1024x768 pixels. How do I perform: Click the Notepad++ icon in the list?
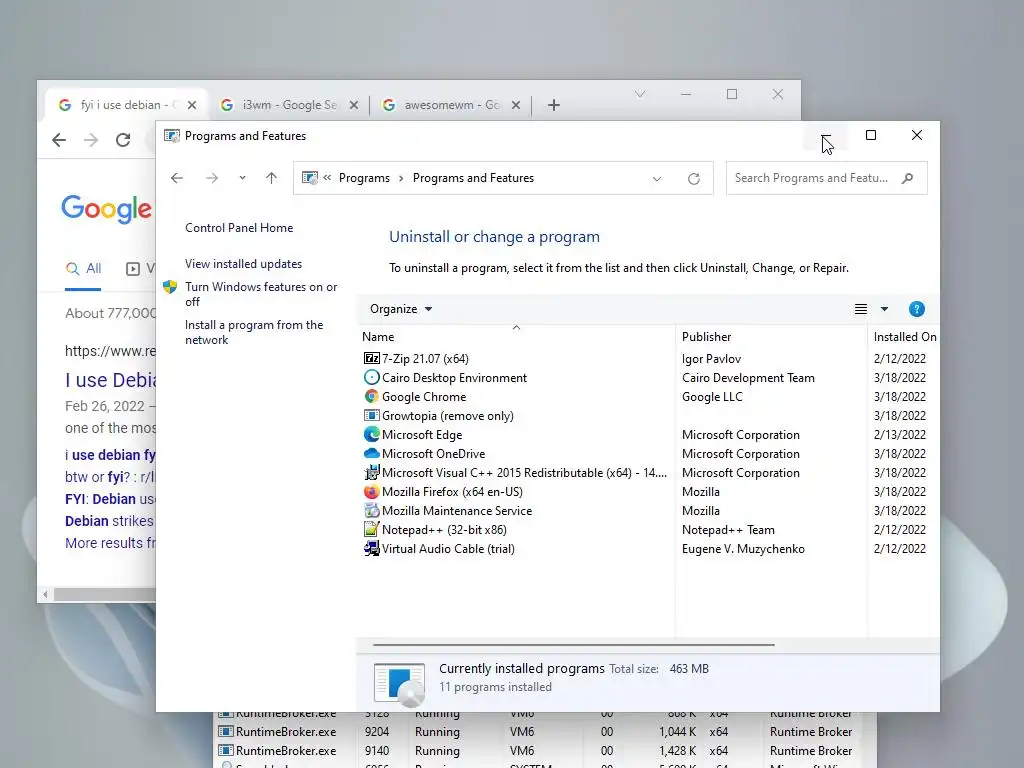(x=372, y=530)
